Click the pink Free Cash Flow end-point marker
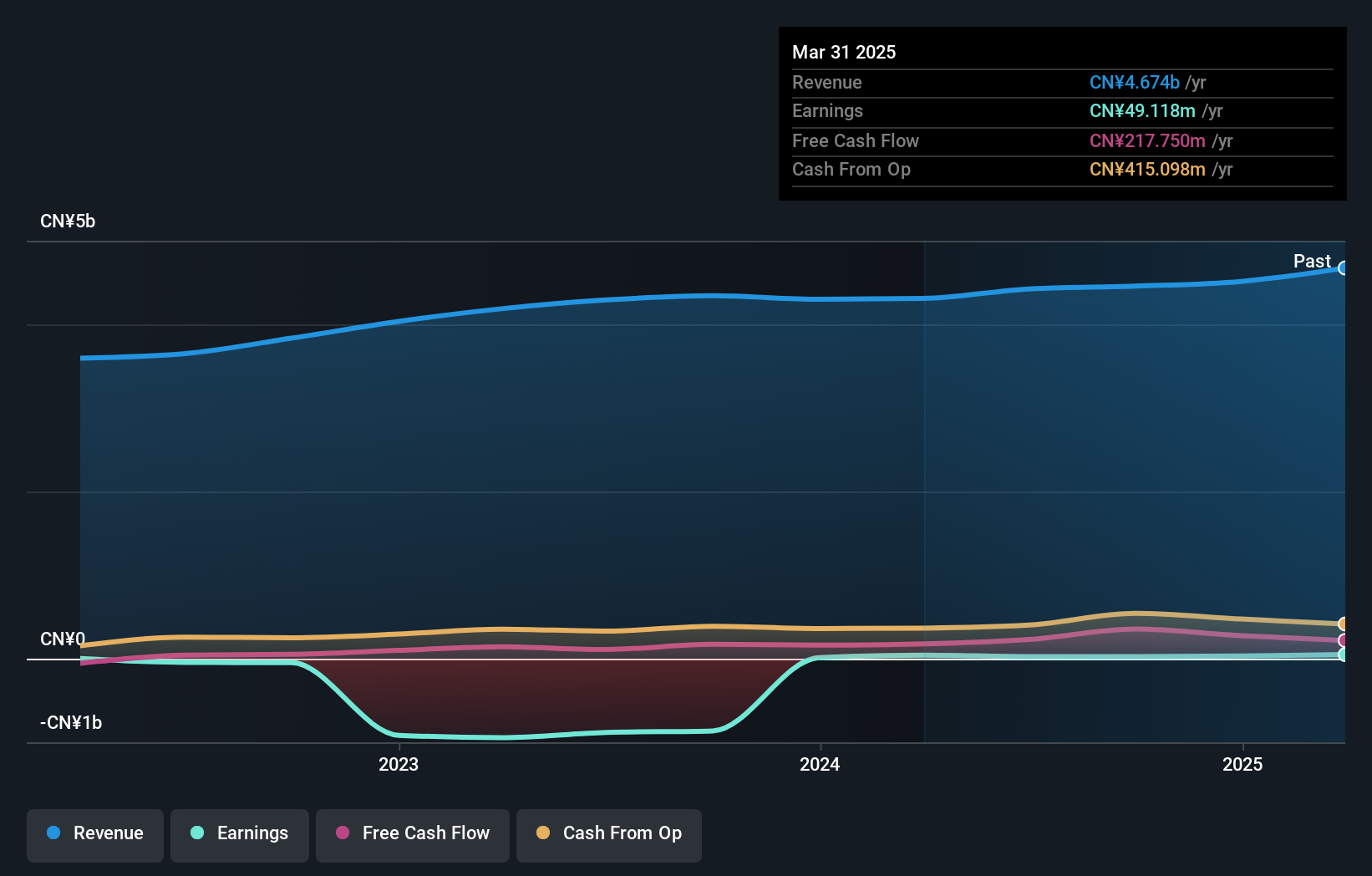 point(1344,641)
